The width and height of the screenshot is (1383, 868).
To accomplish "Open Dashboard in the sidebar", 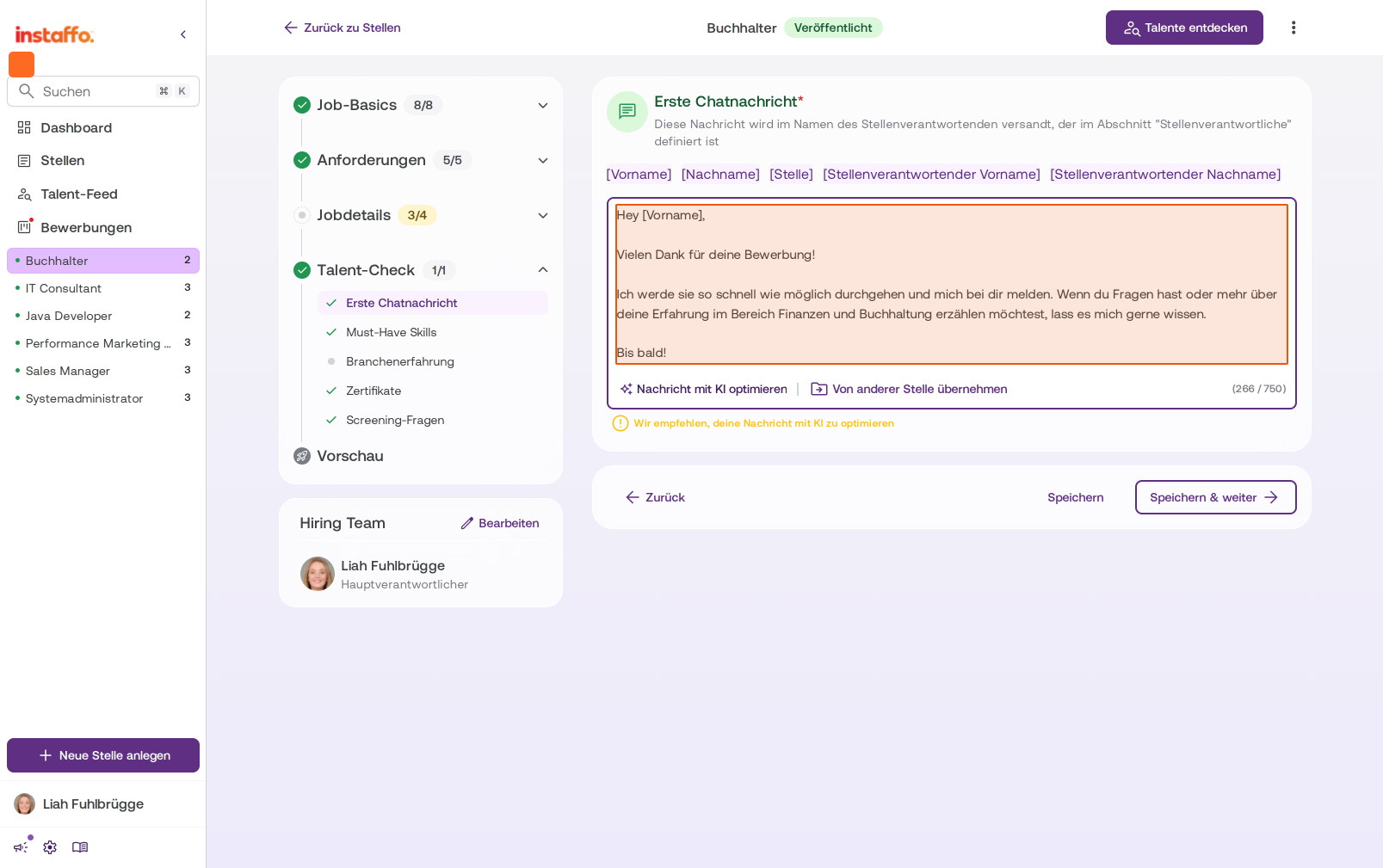I will tap(103, 127).
